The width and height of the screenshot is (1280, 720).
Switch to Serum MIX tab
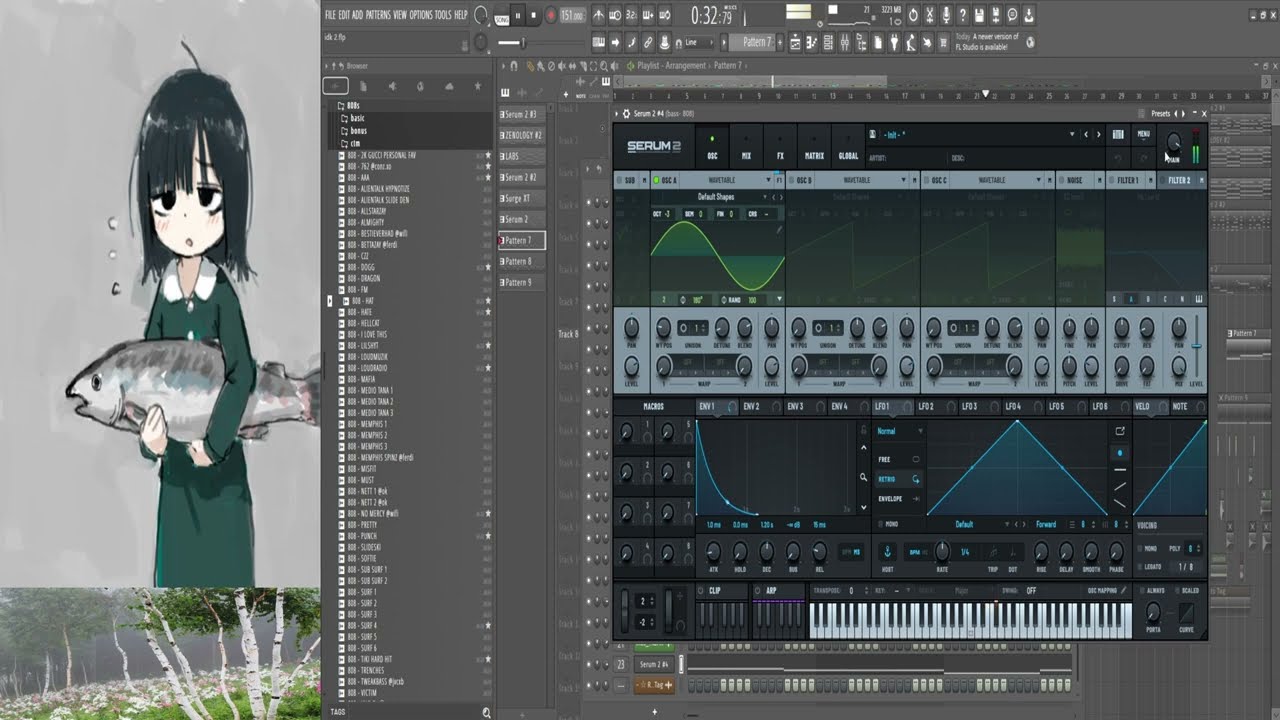pos(746,147)
